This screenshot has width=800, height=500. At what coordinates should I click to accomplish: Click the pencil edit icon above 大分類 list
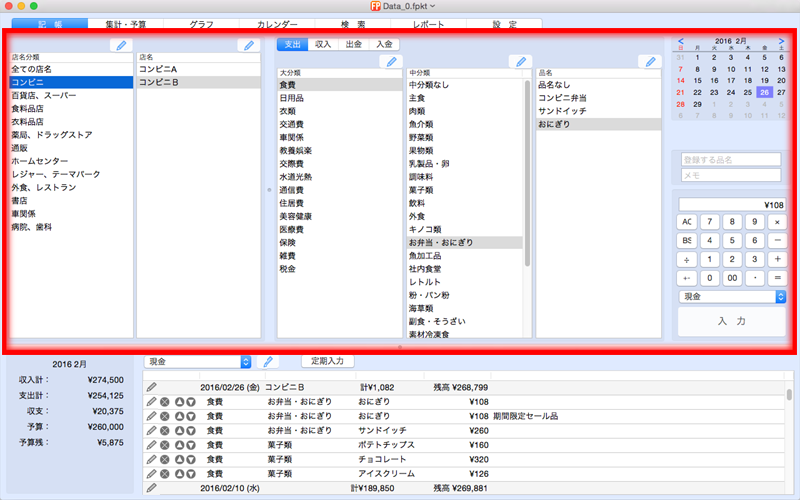[x=391, y=62]
